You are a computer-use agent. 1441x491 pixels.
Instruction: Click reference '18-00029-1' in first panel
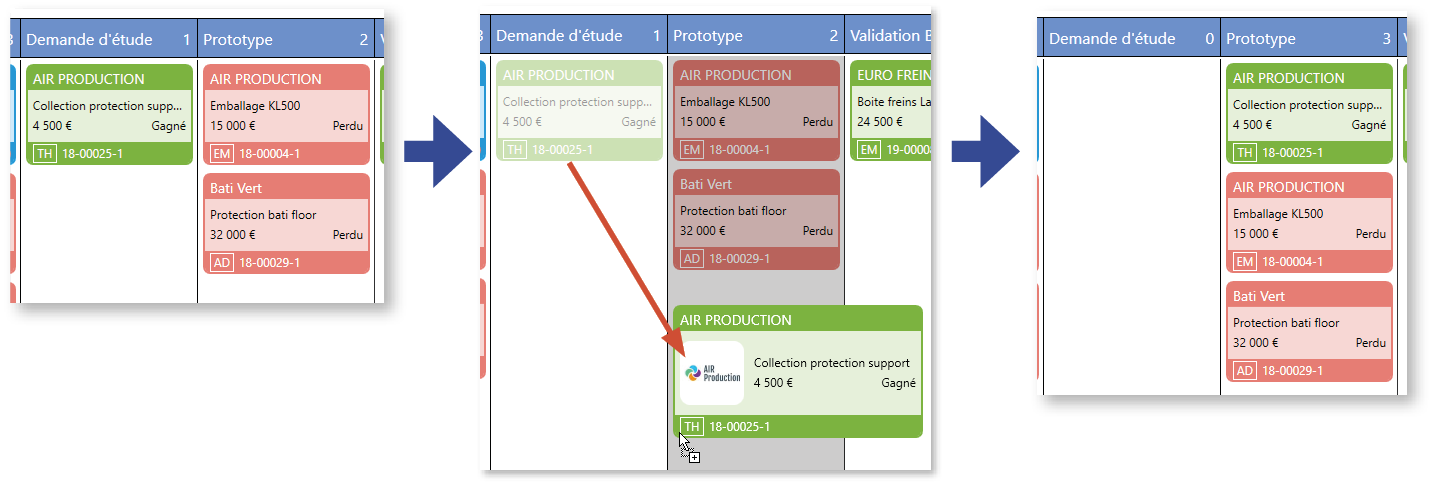pos(270,263)
